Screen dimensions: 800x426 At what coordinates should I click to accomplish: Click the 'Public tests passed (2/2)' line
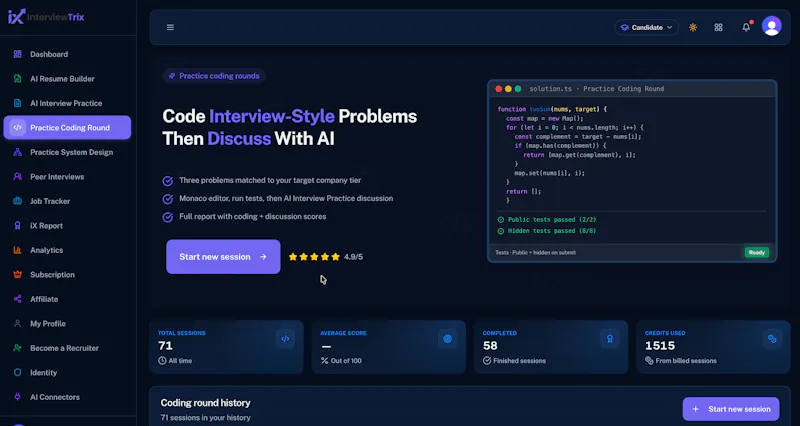tap(546, 219)
